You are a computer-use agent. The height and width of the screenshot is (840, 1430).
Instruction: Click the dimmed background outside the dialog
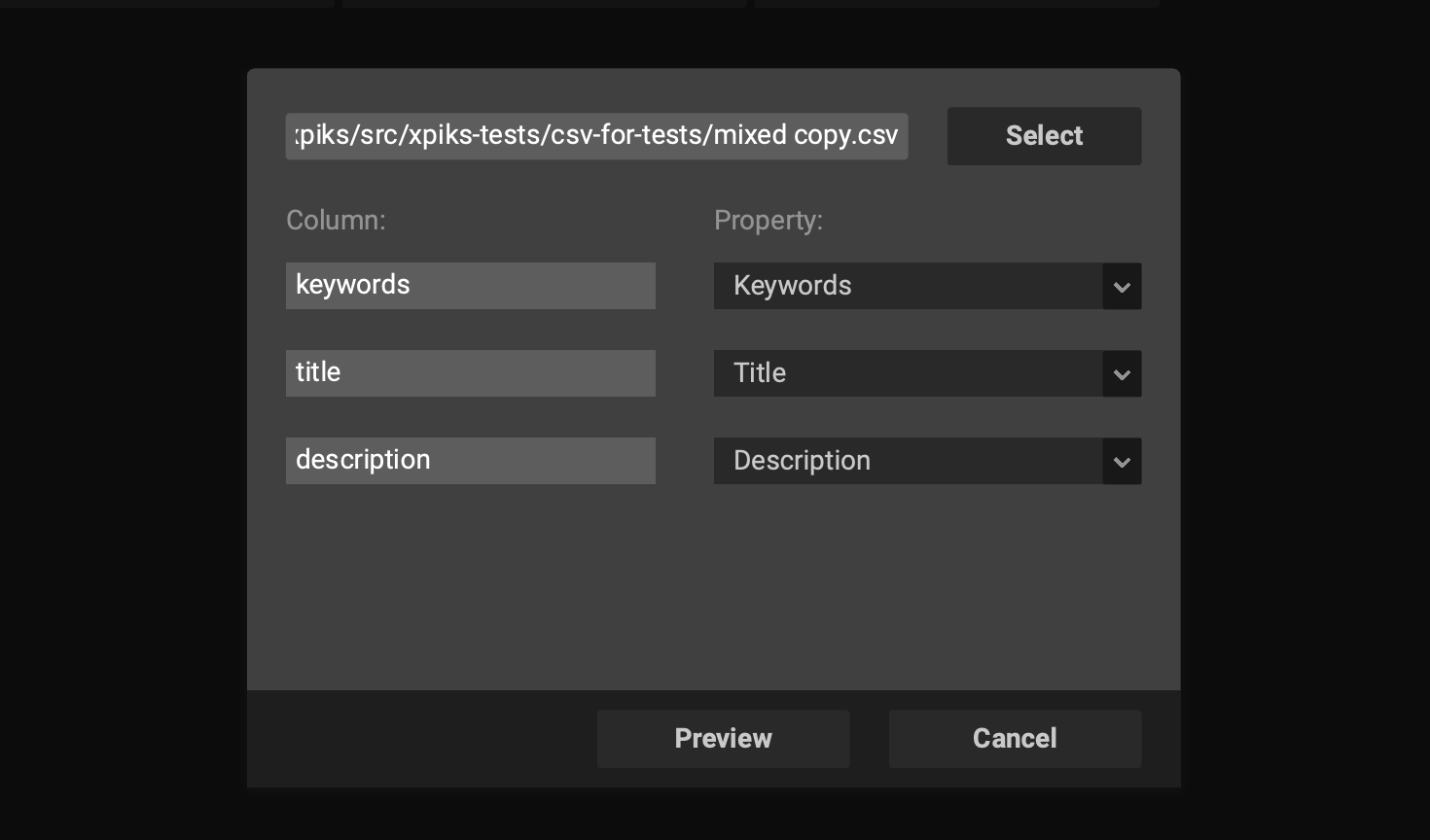pyautogui.click(x=117, y=418)
